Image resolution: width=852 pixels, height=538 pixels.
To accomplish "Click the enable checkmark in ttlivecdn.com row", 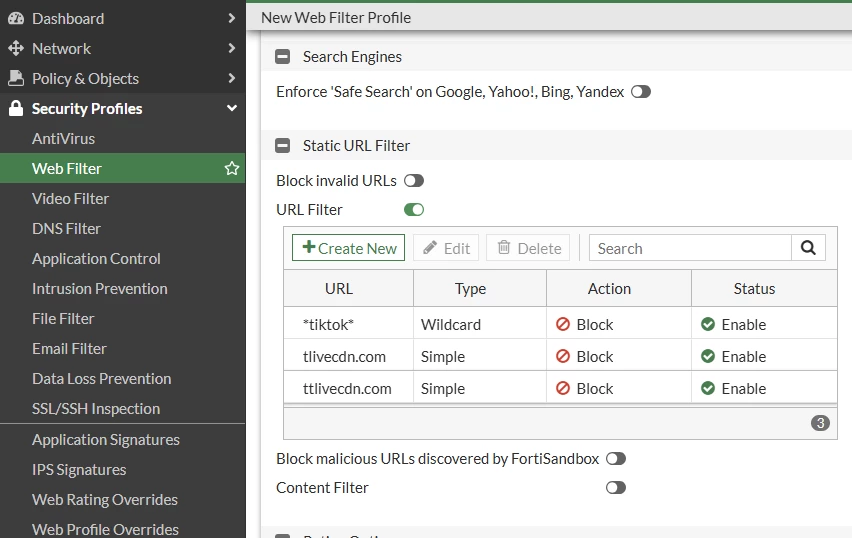I will tap(707, 389).
